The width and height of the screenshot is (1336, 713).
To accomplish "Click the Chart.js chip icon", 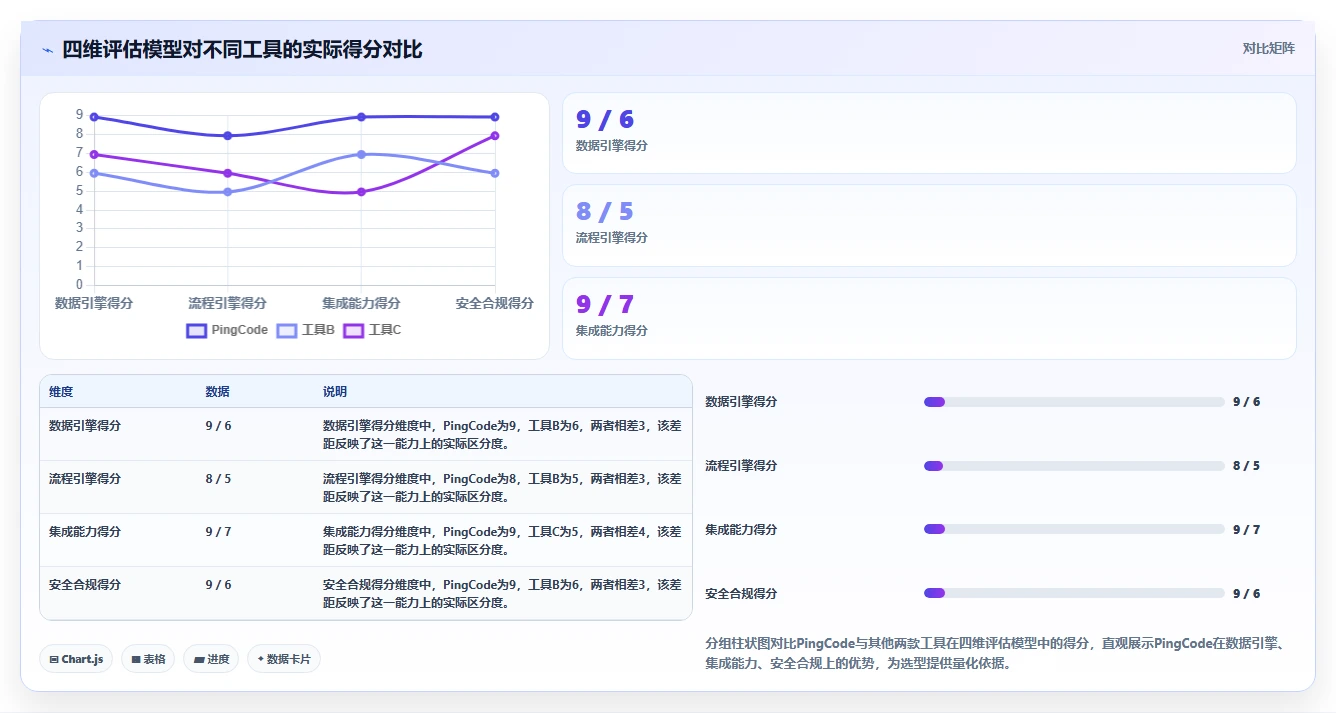I will (54, 660).
